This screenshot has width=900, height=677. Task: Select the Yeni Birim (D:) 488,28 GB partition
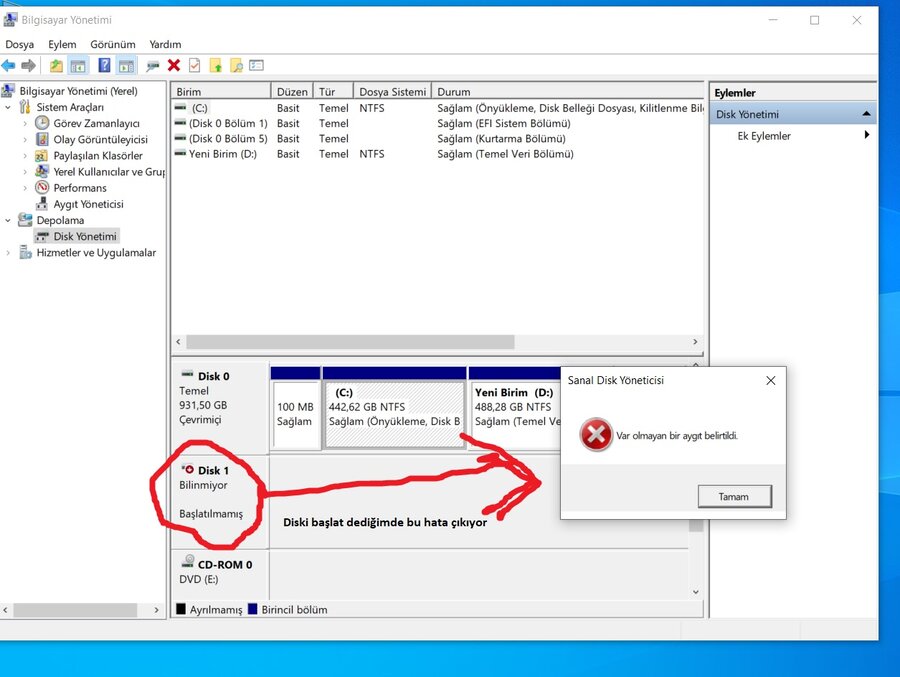click(514, 408)
